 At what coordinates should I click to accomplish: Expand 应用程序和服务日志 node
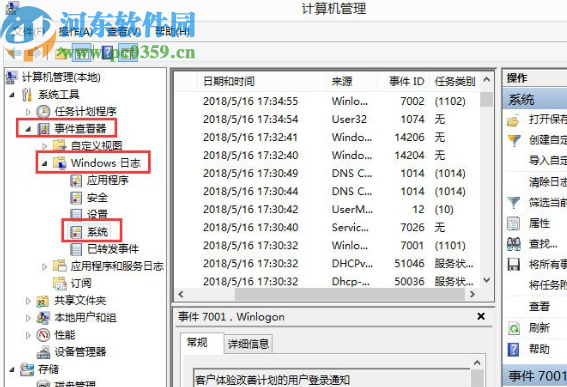(44, 267)
